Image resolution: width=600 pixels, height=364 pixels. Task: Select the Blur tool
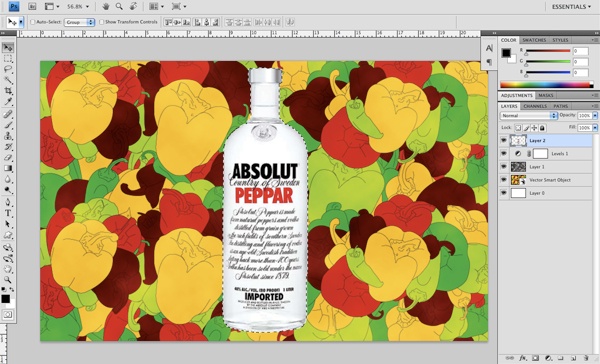[8, 179]
